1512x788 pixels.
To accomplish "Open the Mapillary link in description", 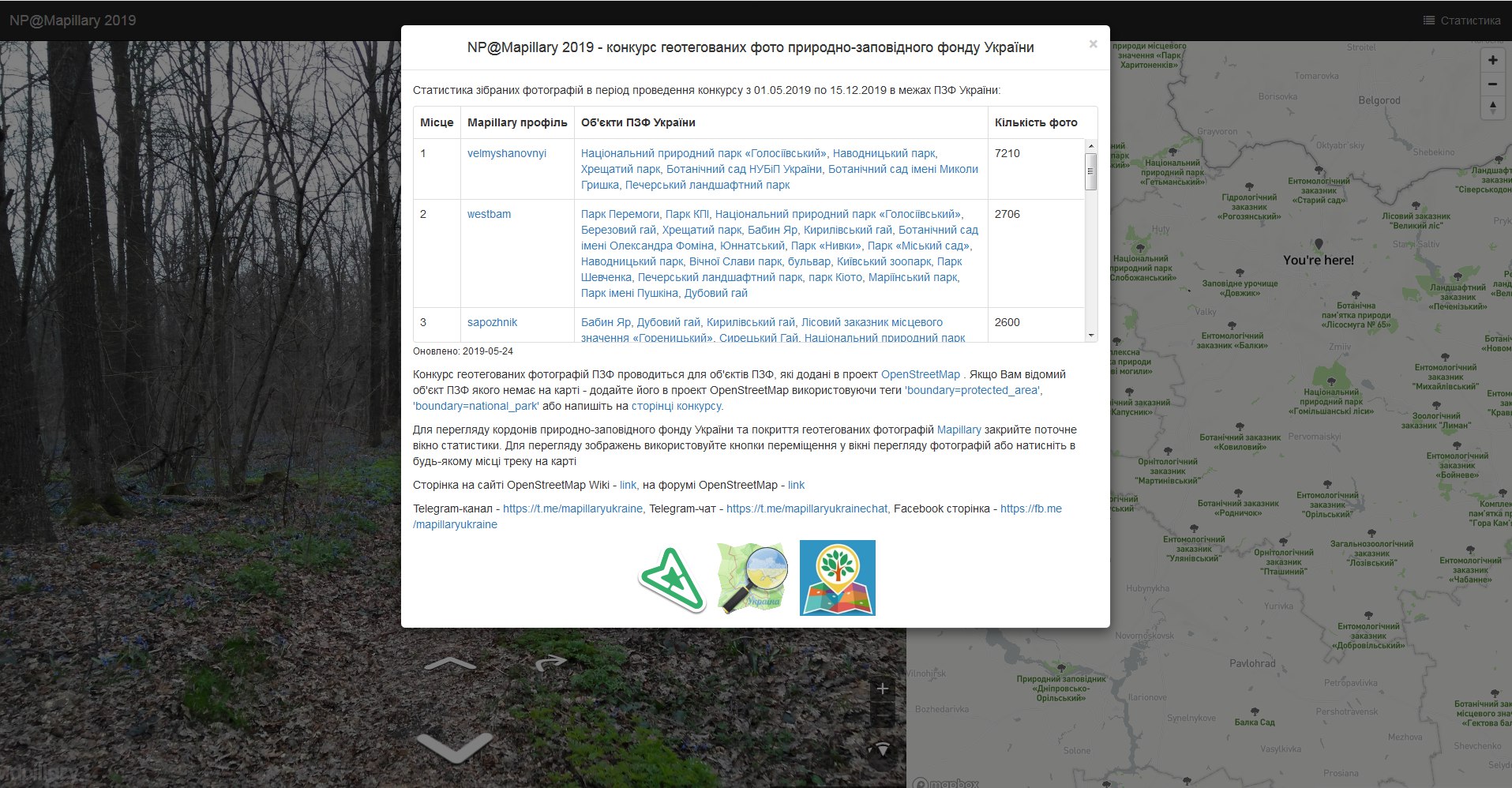I will point(959,430).
